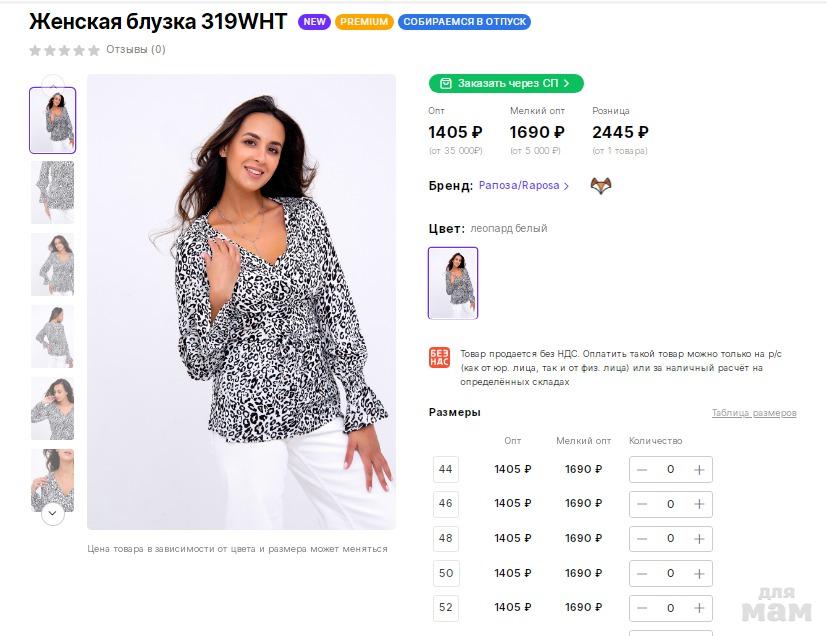Click the PREMIUM orange tag
Viewport: 827px width, 636px height.
(364, 22)
